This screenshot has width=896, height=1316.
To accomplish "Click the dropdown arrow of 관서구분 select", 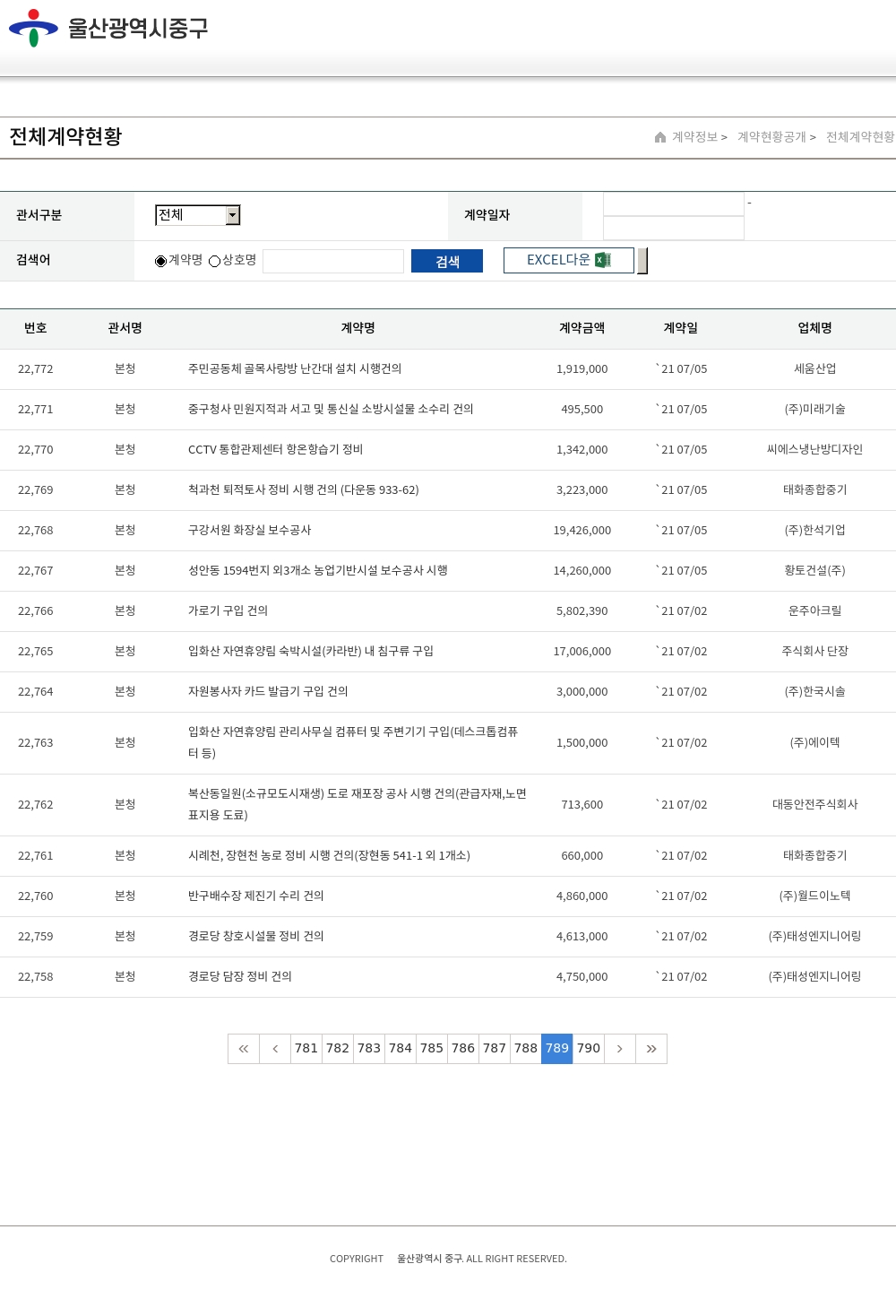I will point(233,215).
